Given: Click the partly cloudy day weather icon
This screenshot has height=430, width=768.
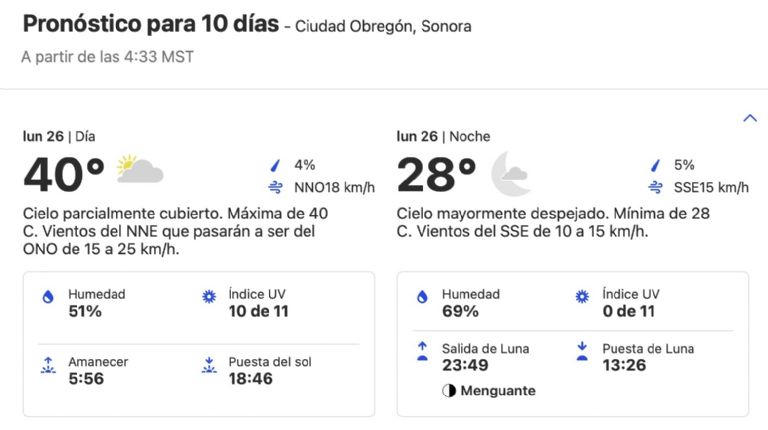Looking at the screenshot, I should click(139, 169).
